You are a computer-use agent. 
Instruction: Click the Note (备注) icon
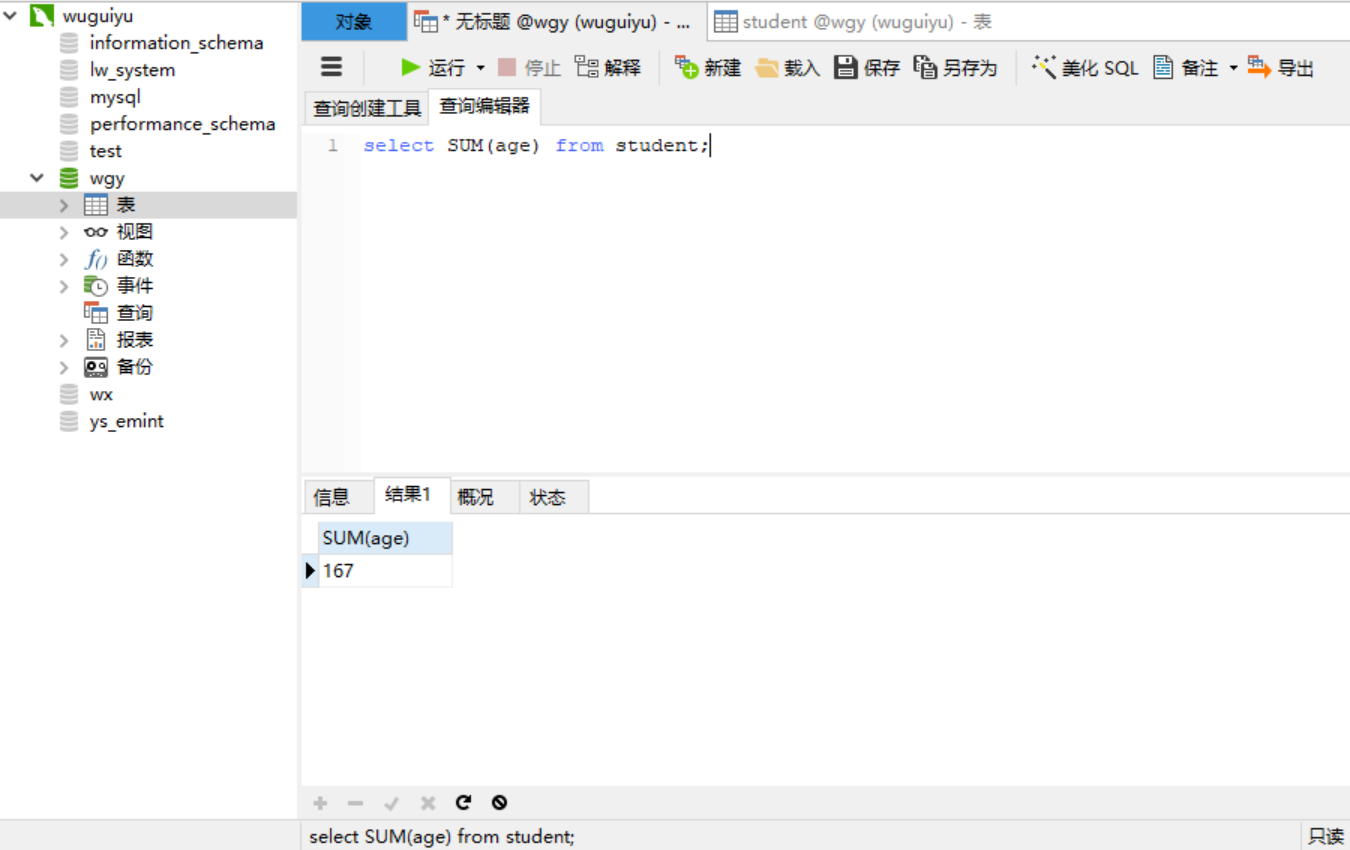pos(1163,67)
